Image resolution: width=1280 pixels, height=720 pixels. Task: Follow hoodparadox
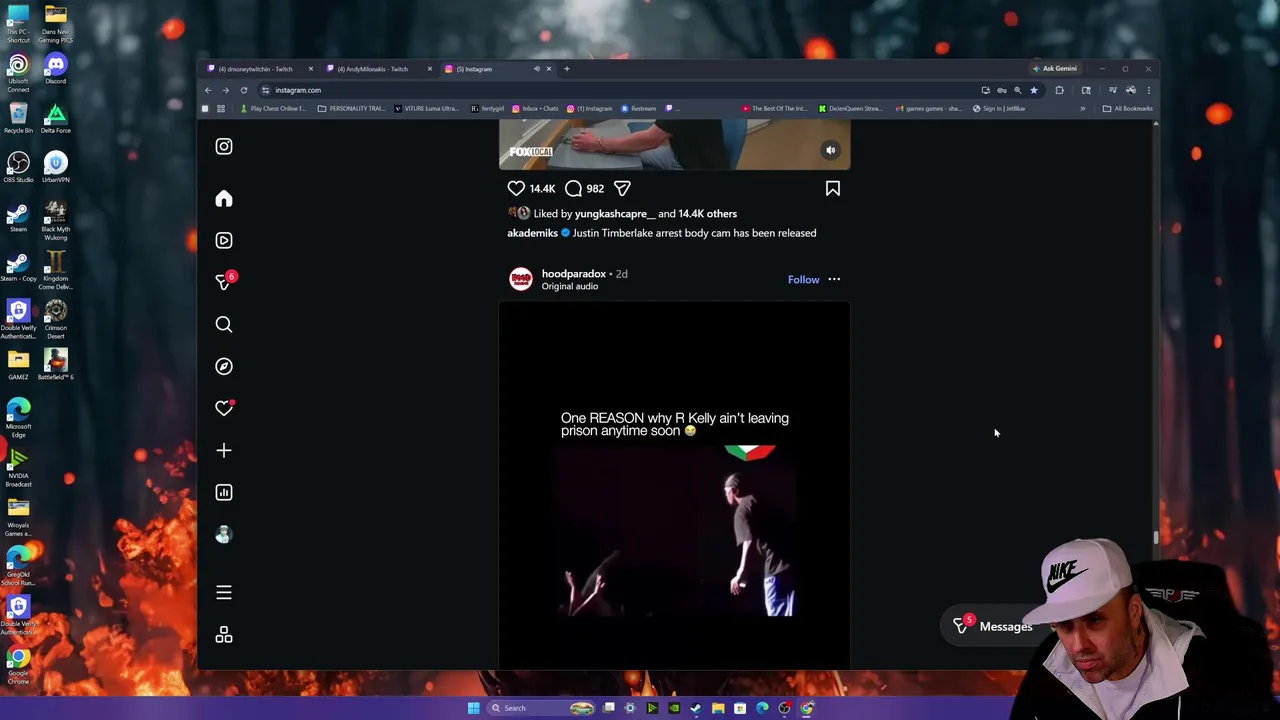tap(803, 280)
